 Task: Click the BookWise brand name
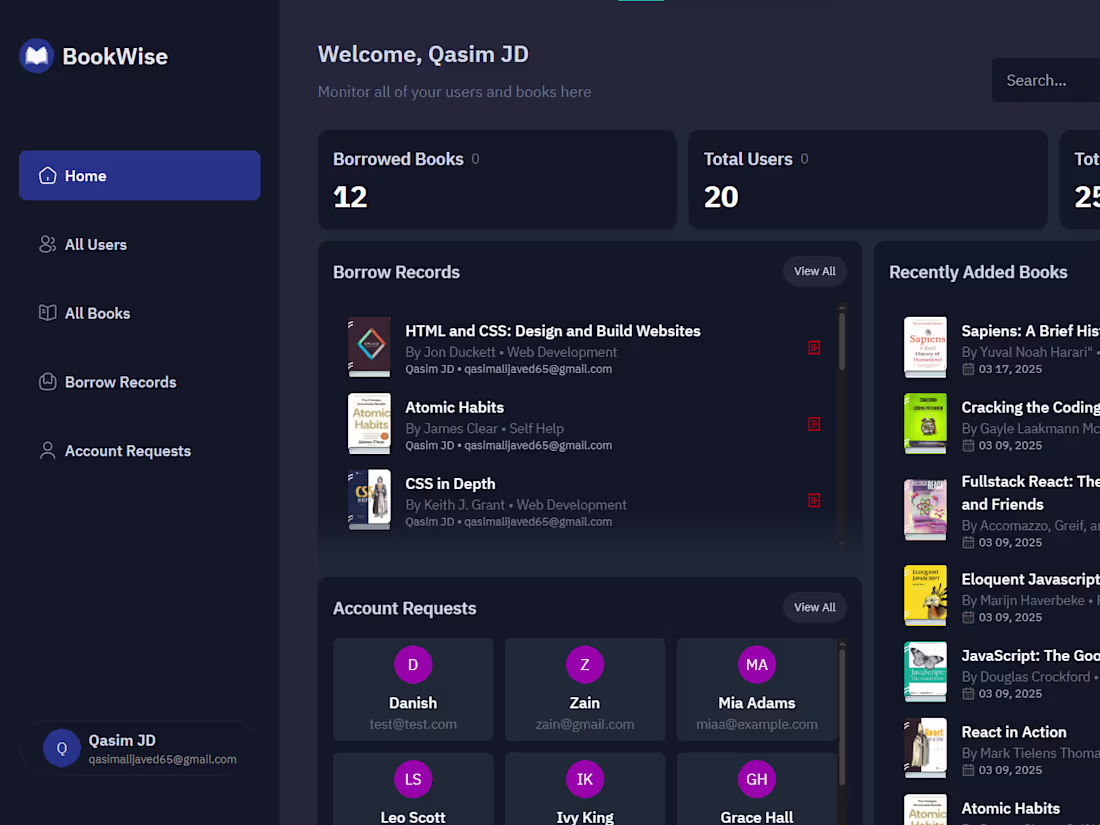click(x=115, y=56)
